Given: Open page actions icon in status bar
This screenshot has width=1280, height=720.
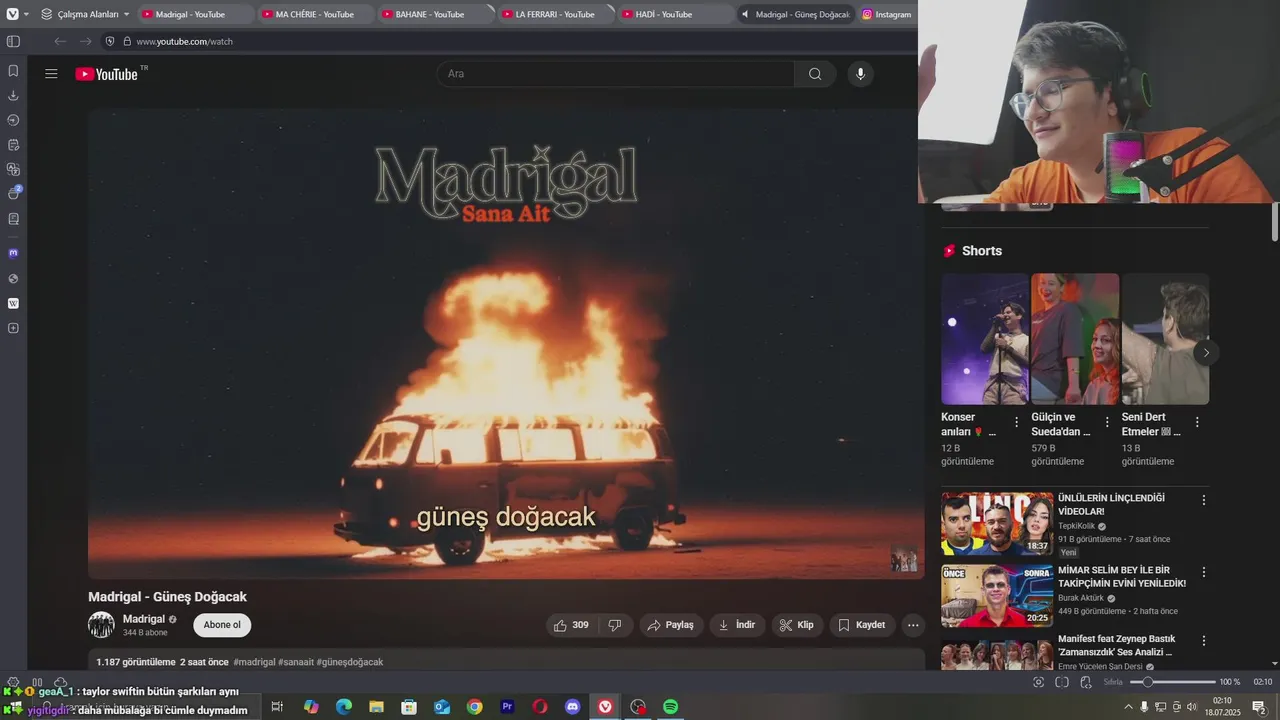Looking at the screenshot, I should [x=1084, y=682].
